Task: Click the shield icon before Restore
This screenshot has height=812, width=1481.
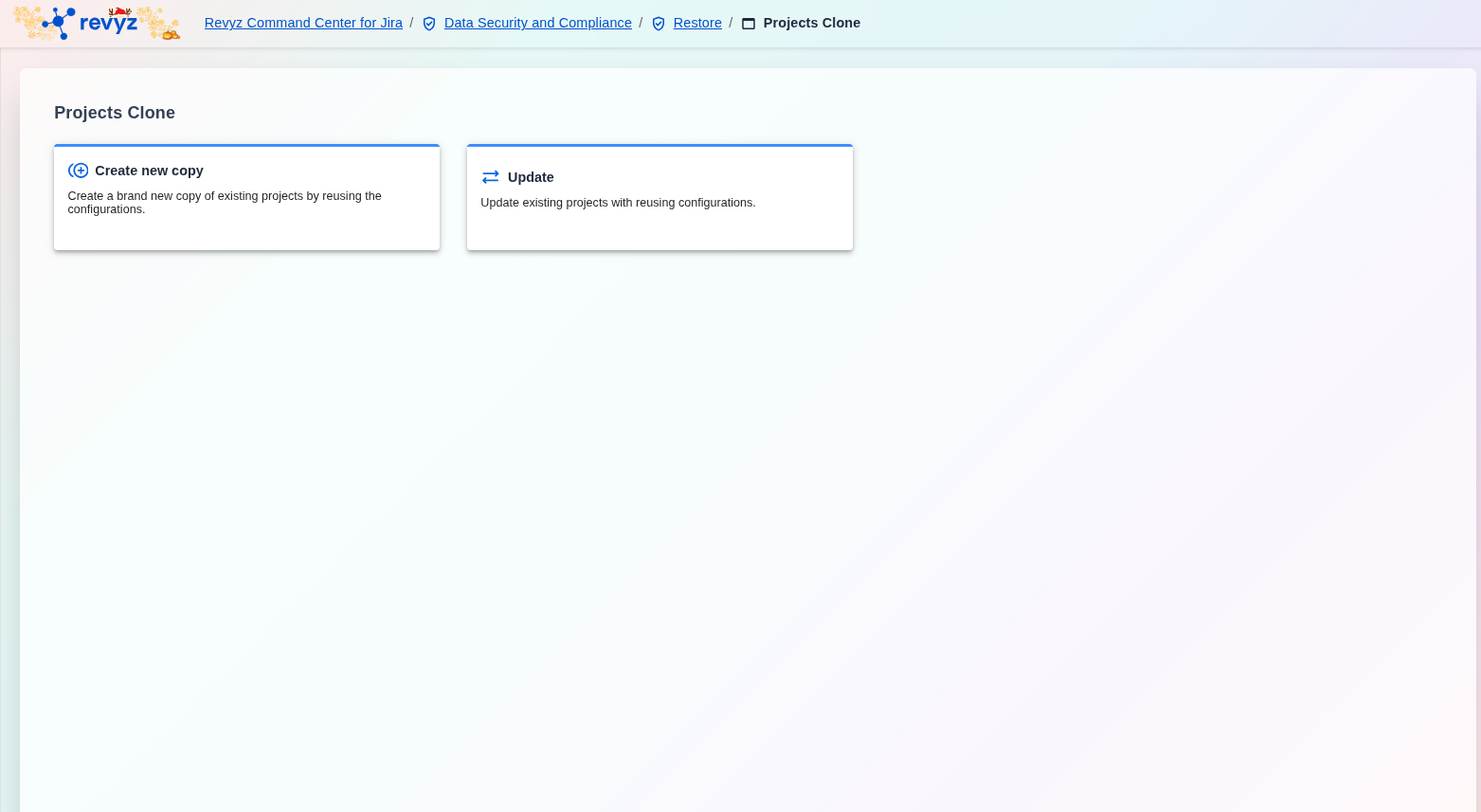Action: (x=659, y=24)
